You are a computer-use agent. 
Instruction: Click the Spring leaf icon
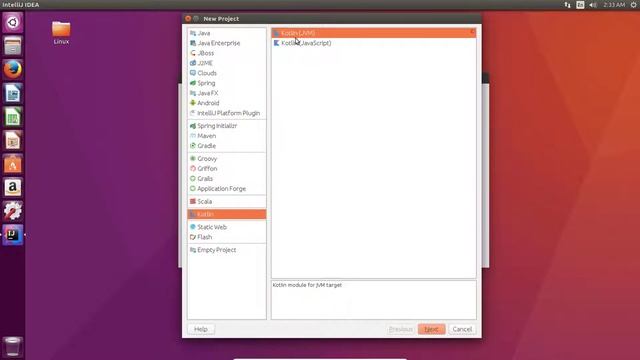pos(193,83)
